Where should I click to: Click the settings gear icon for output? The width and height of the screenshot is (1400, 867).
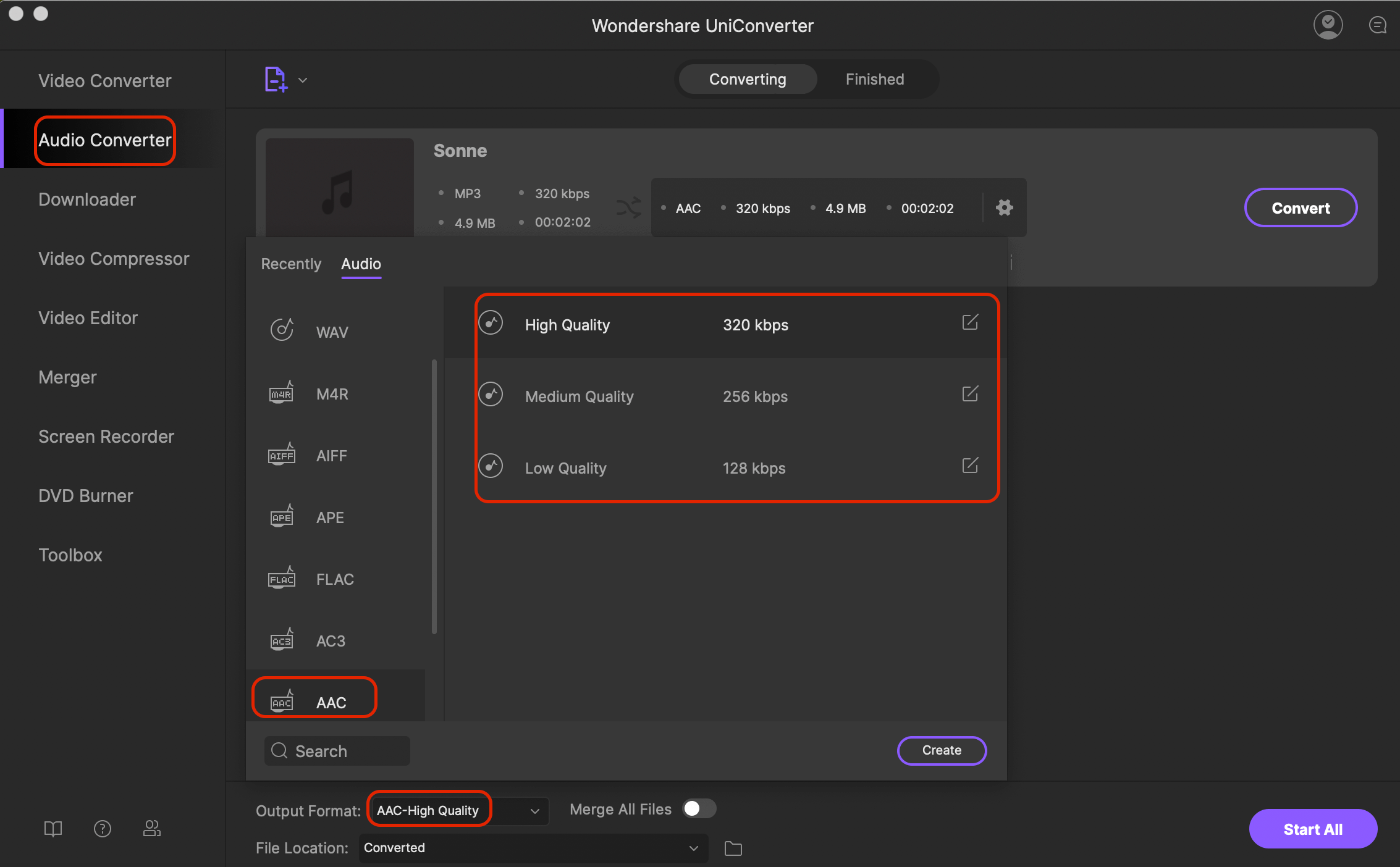click(x=1003, y=208)
